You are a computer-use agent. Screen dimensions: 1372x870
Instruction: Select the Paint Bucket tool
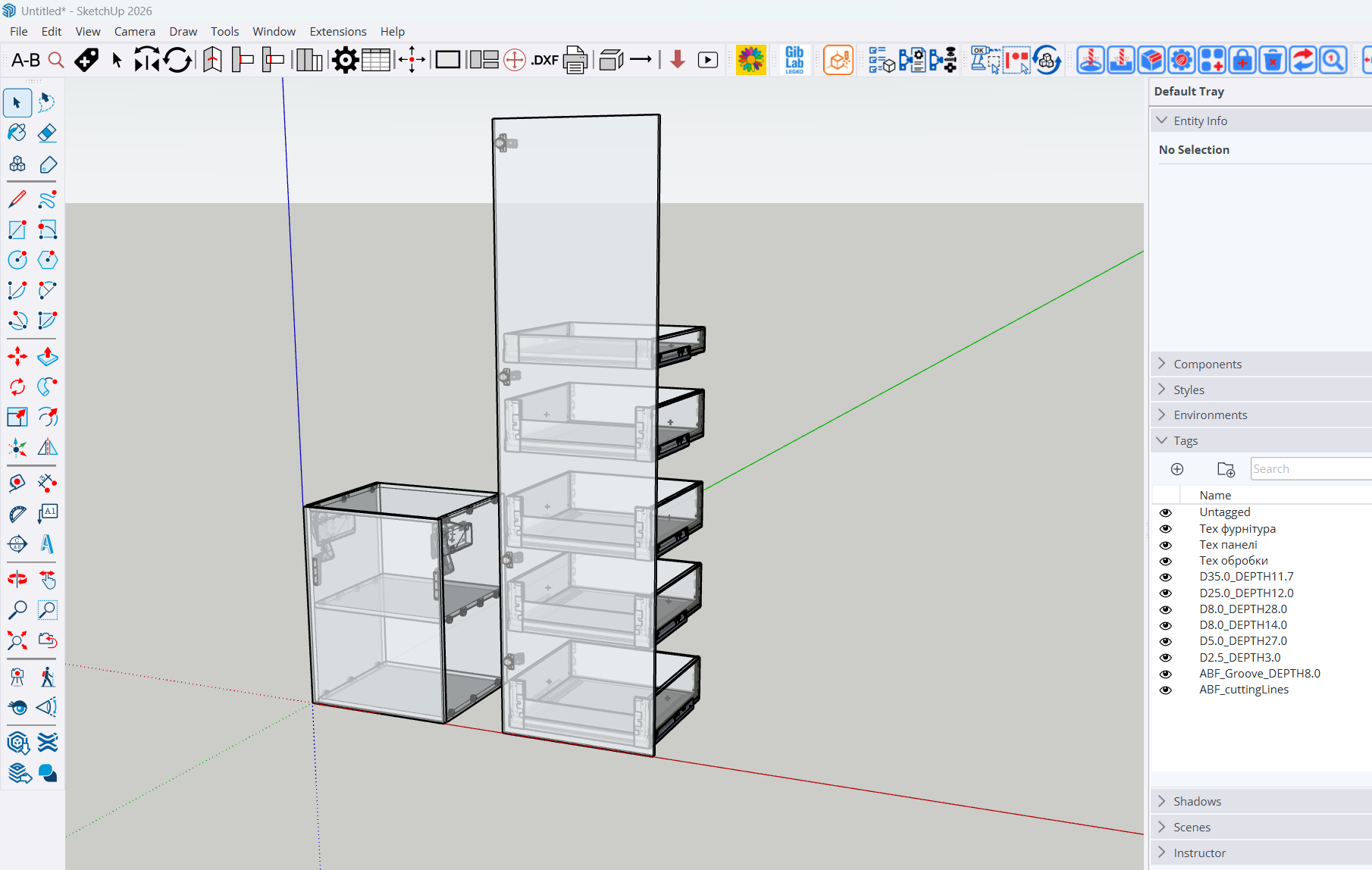(x=17, y=133)
